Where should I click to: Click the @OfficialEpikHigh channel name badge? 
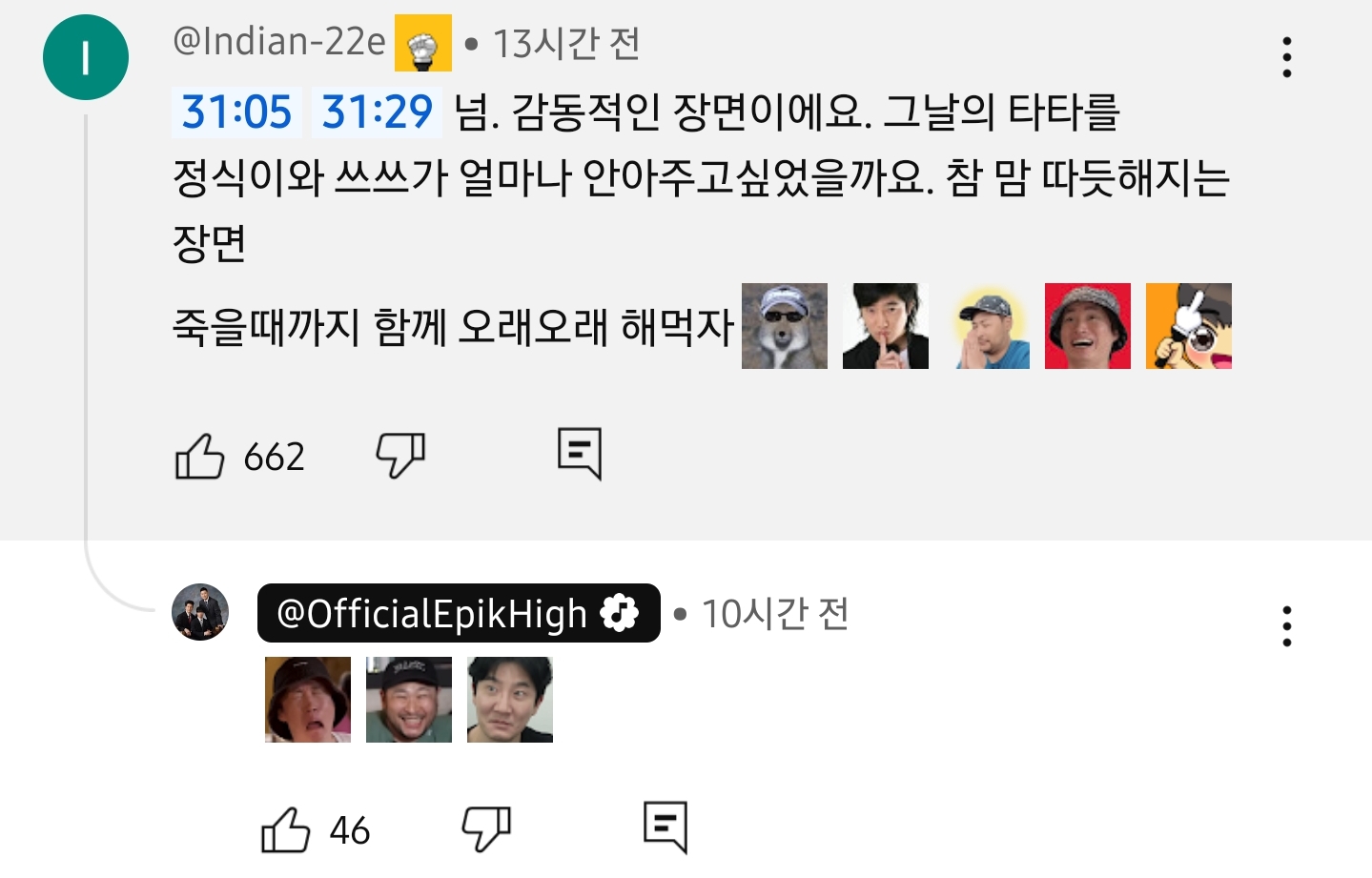pos(434,613)
